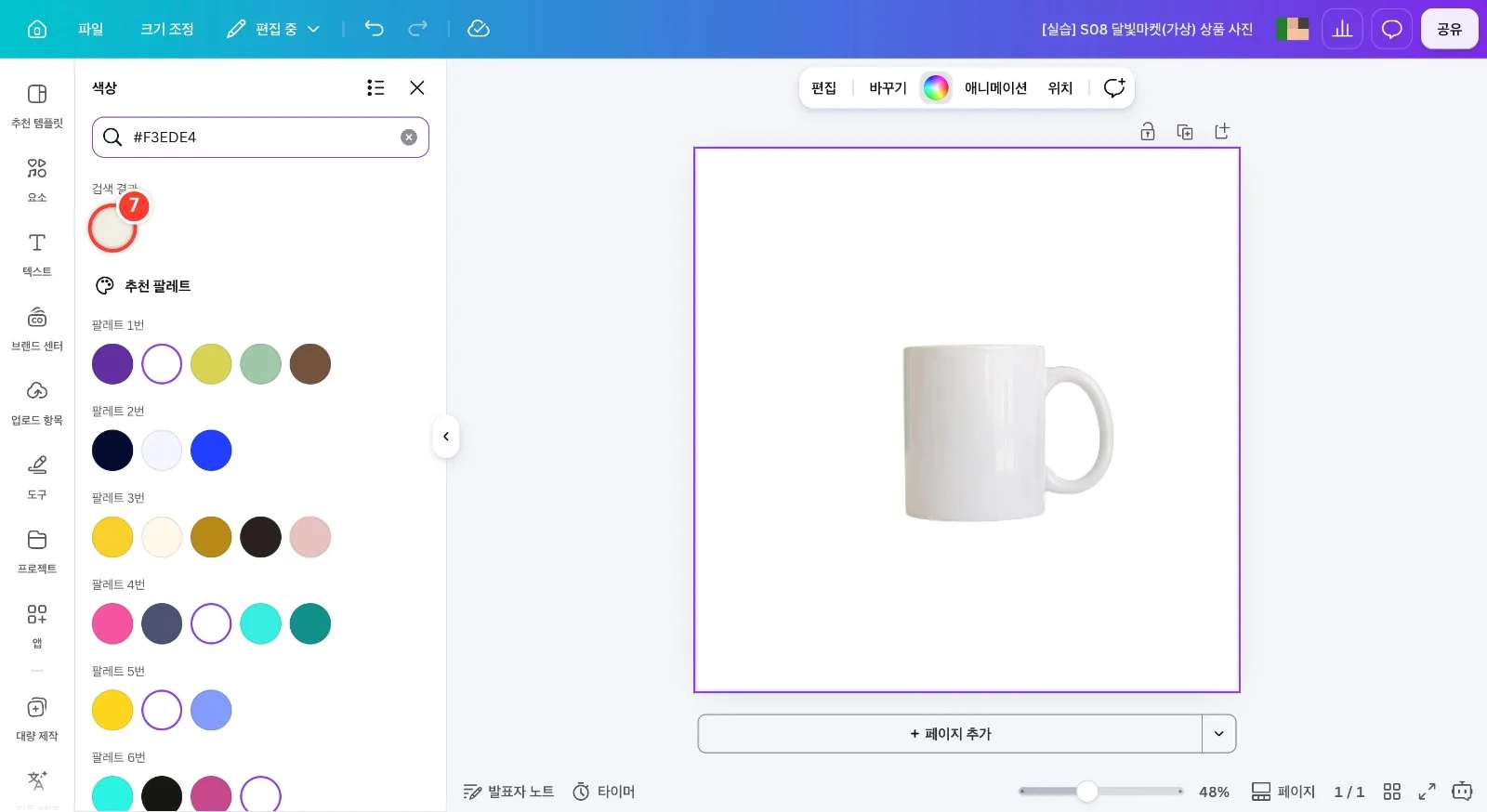The image size is (1487, 812).
Task: Click 애니메이션 in the floating toolbar
Action: (995, 88)
